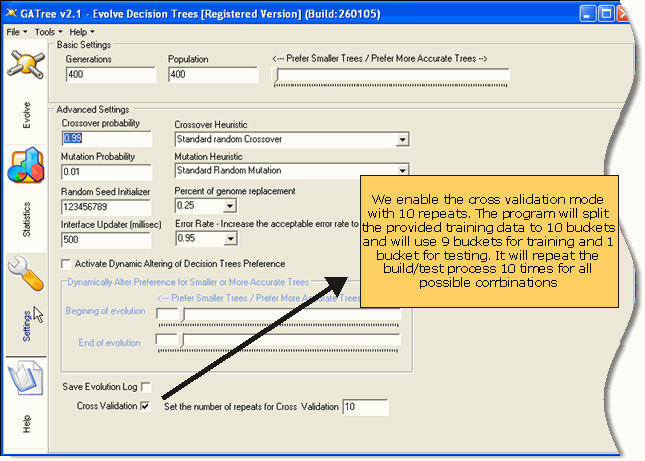Minimize the GATree window

click(x=587, y=14)
